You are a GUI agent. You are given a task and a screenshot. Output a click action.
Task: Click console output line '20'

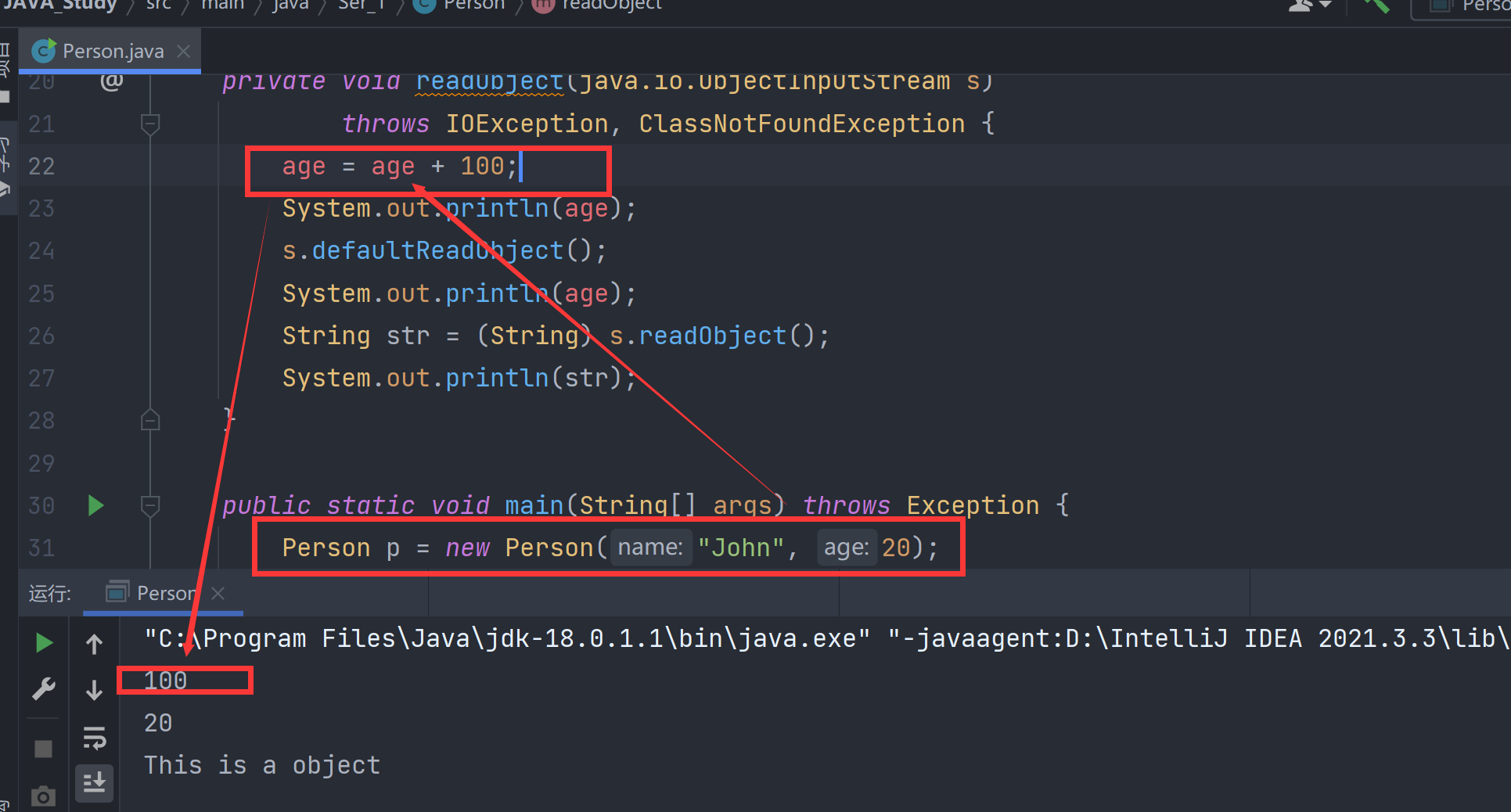pyautogui.click(x=158, y=722)
